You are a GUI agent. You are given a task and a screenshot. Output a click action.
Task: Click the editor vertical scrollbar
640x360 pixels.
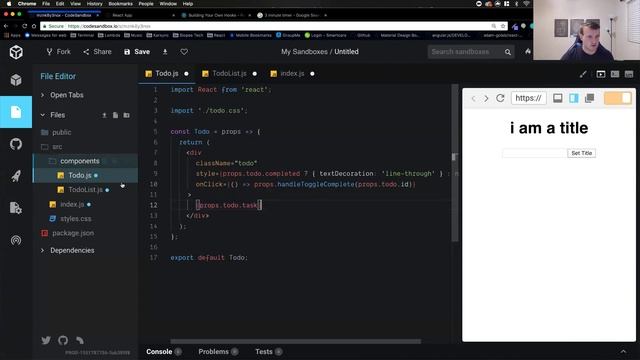pos(455,163)
